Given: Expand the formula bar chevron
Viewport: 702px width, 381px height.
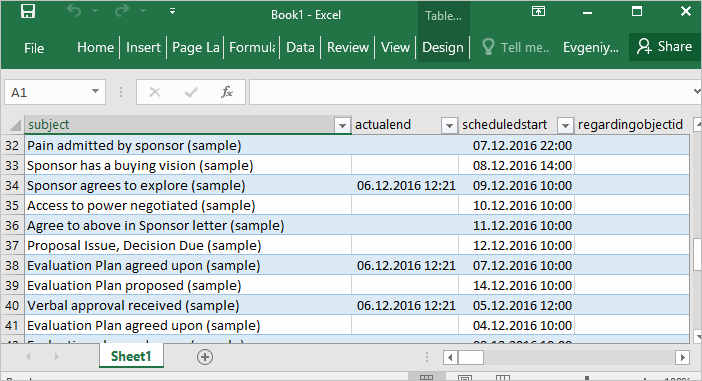Looking at the screenshot, I should tap(696, 91).
